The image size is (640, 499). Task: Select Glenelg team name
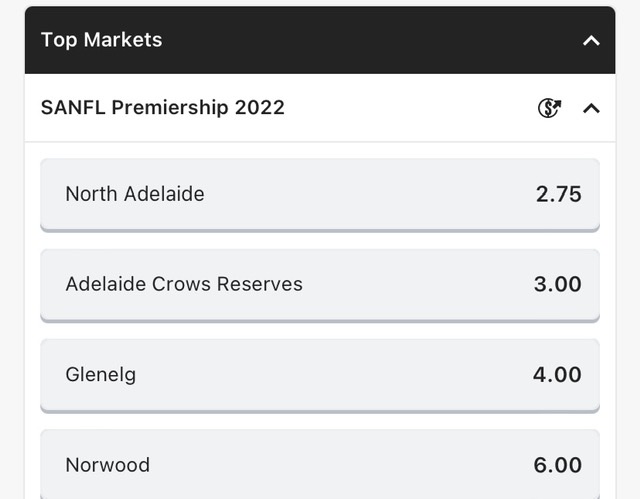(101, 374)
